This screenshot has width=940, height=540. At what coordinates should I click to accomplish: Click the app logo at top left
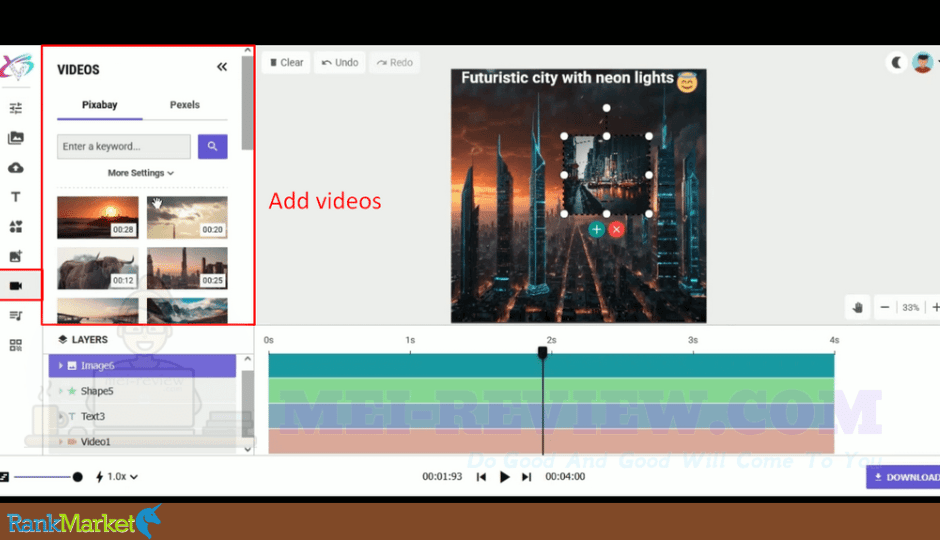pos(17,66)
